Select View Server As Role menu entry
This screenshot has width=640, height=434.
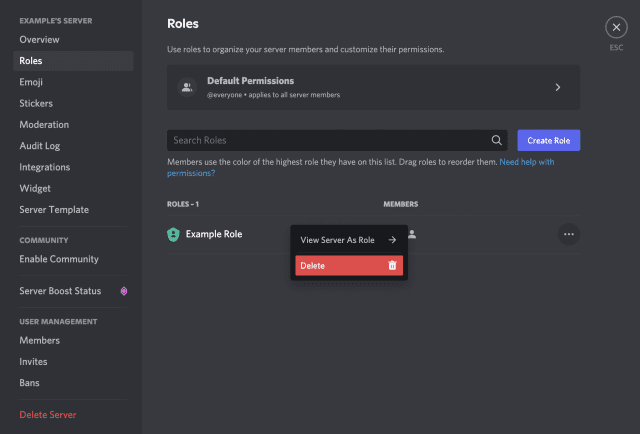[338, 240]
